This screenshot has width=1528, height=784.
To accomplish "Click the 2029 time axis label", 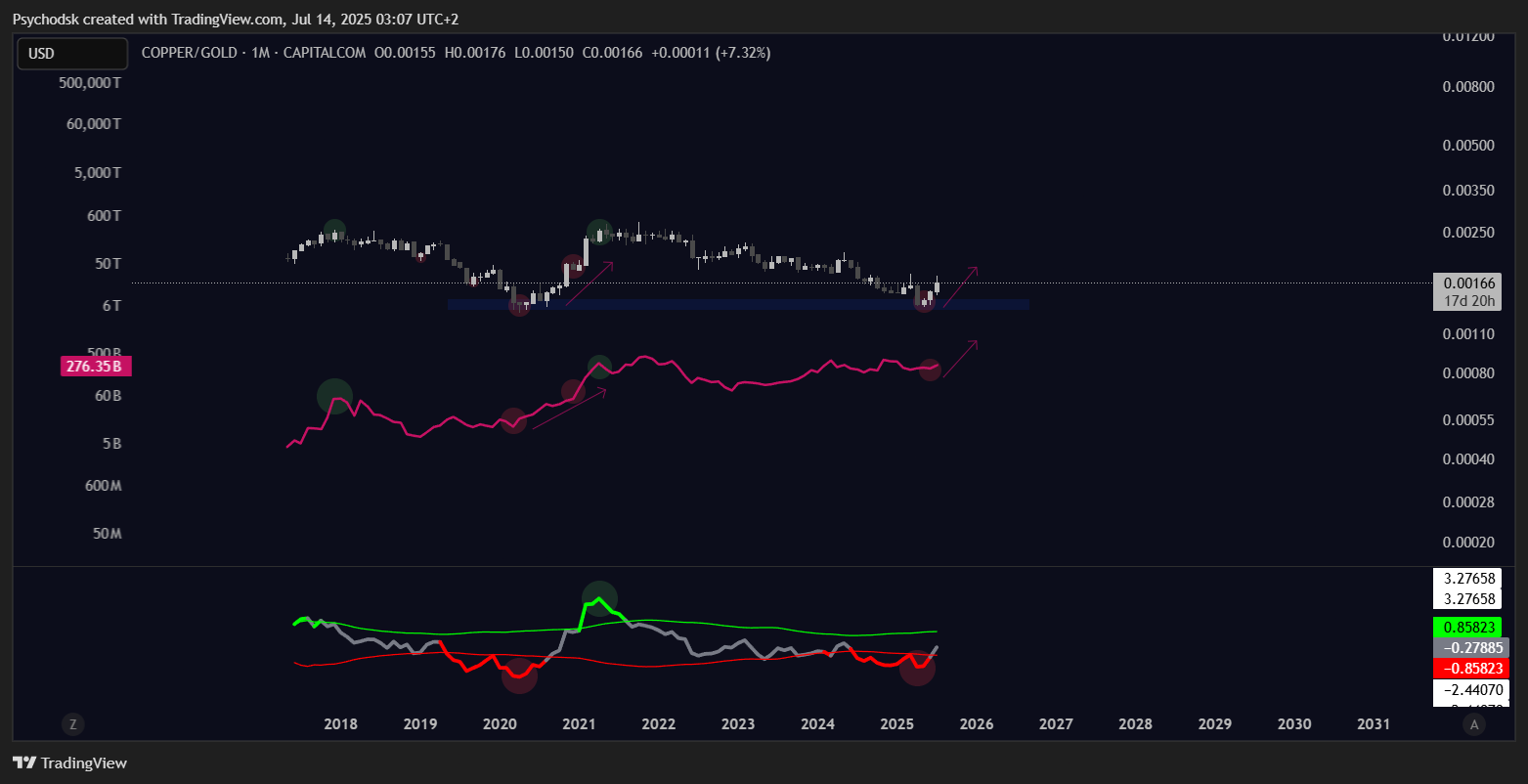I will (1215, 724).
